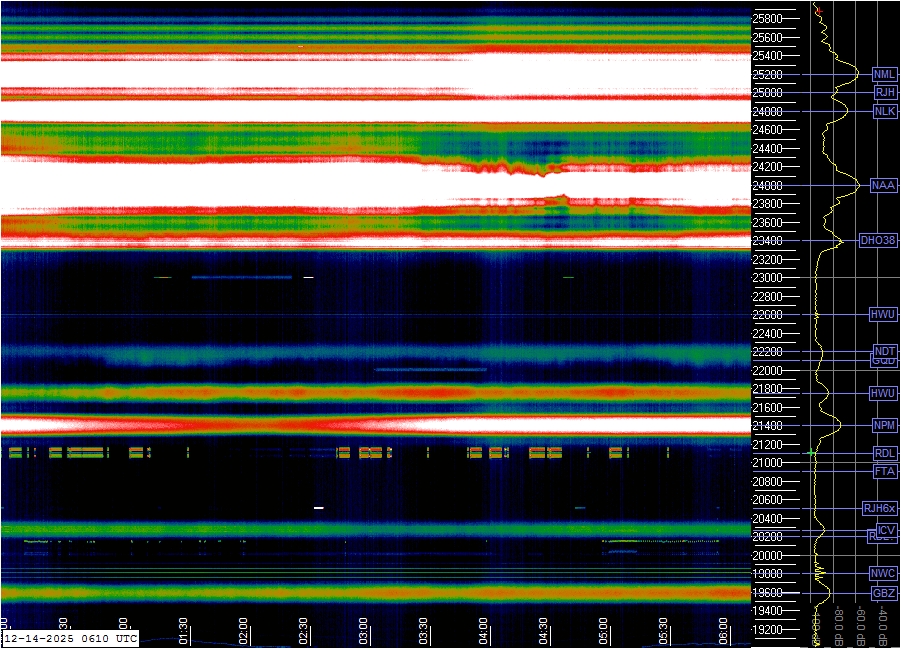Image resolution: width=901 pixels, height=649 pixels.
Task: Select the GBZ station label
Action: coord(884,593)
